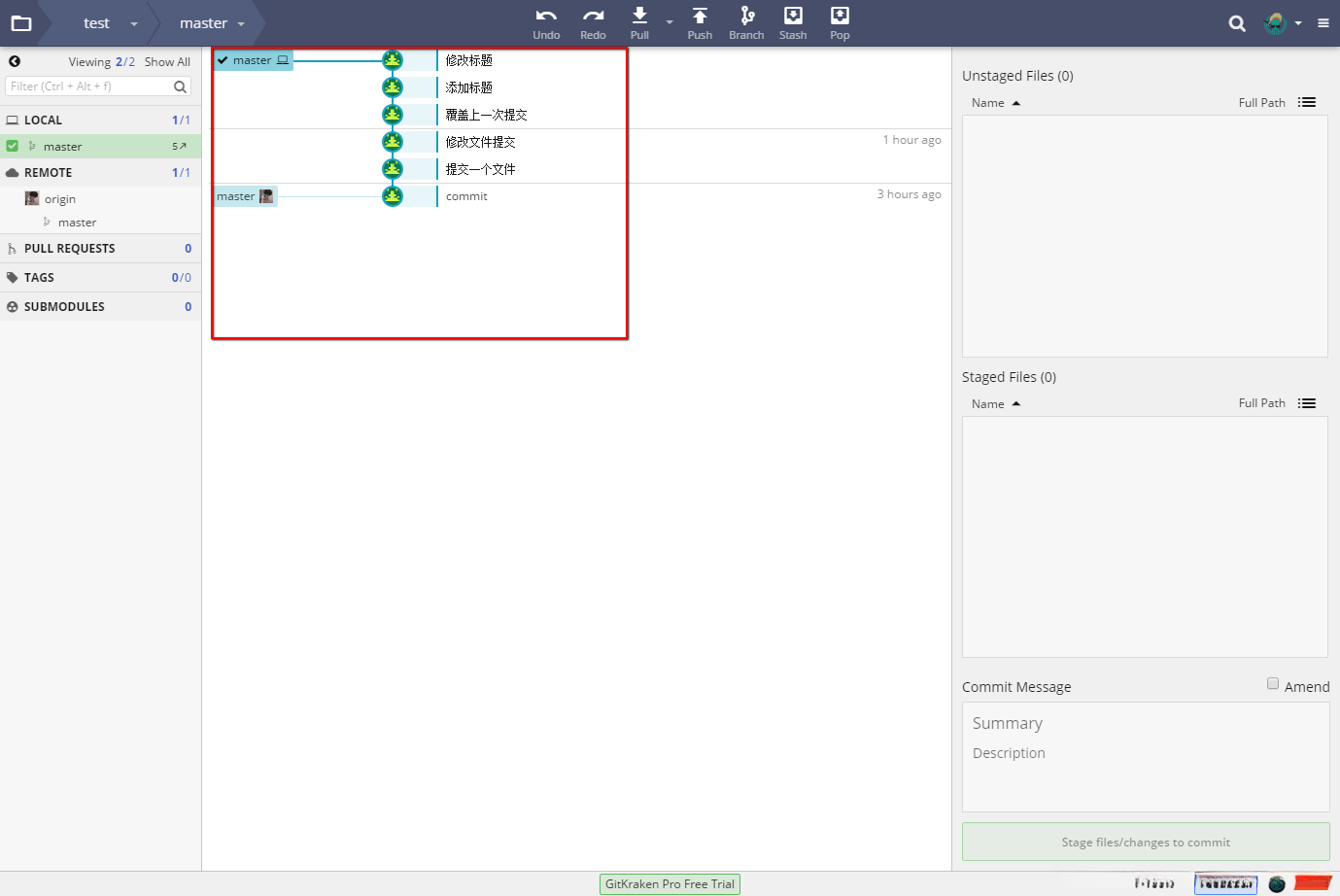1340x896 pixels.
Task: Select the origin master remote branch
Action: click(x=77, y=223)
